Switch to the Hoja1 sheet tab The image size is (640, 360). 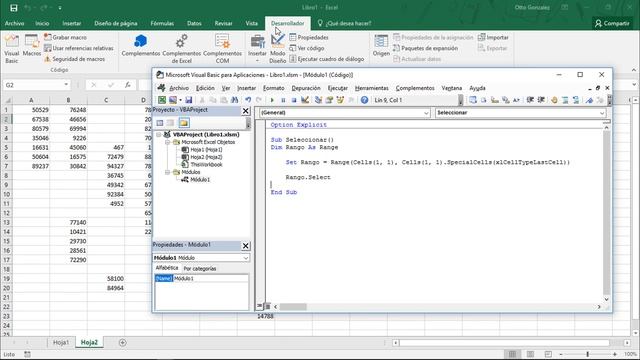click(x=61, y=342)
